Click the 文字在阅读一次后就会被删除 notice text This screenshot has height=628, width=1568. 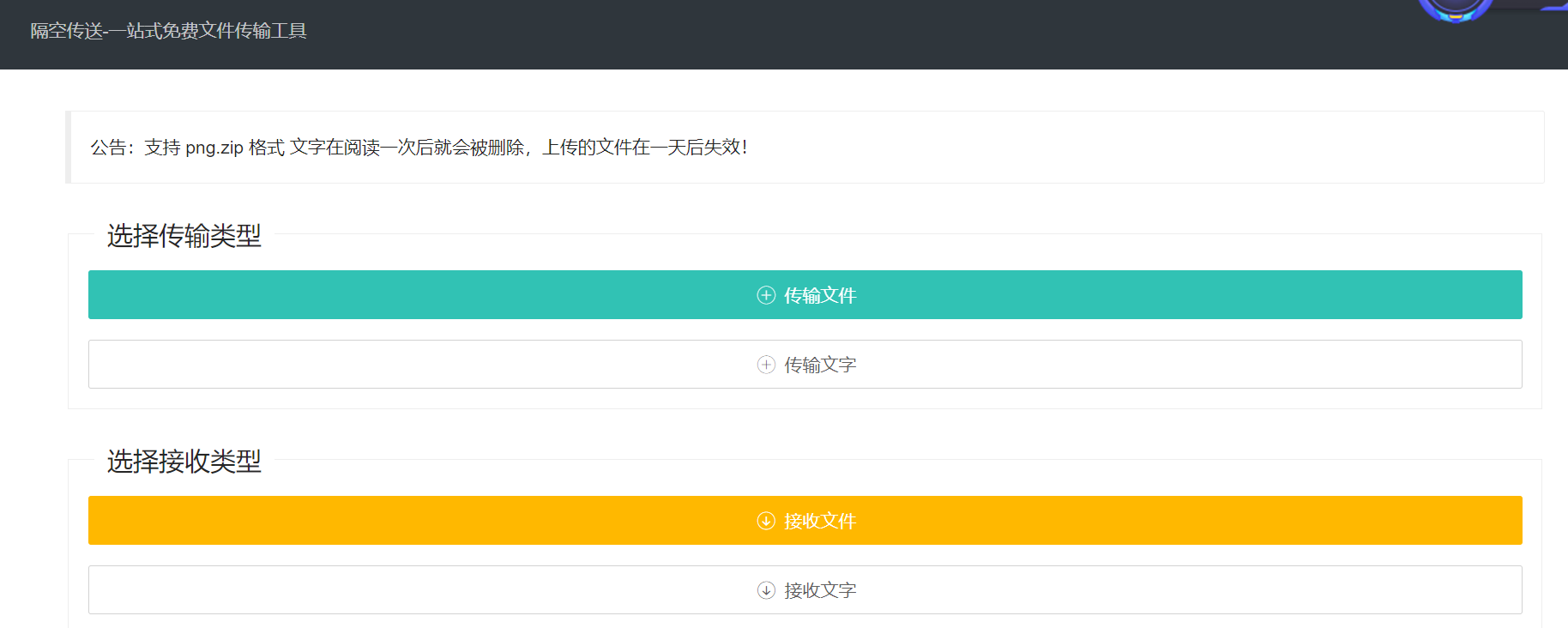click(x=407, y=148)
